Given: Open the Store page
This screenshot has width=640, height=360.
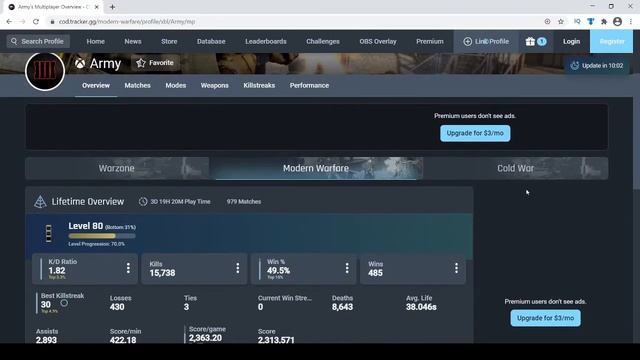Looking at the screenshot, I should point(169,41).
